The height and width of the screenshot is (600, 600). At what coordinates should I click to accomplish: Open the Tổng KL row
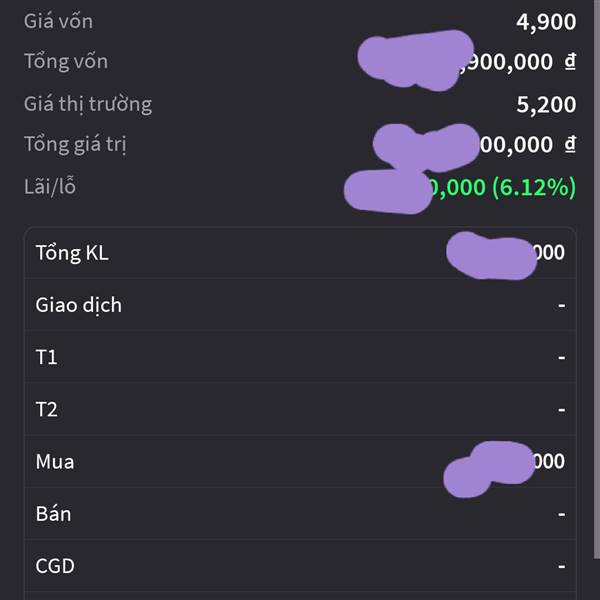tap(300, 253)
